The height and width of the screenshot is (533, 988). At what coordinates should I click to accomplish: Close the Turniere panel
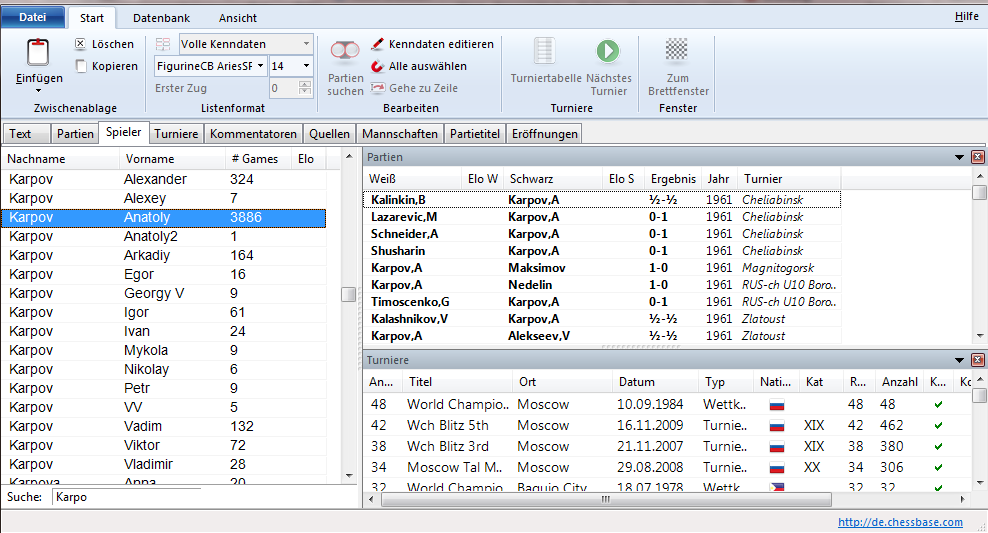pos(977,360)
